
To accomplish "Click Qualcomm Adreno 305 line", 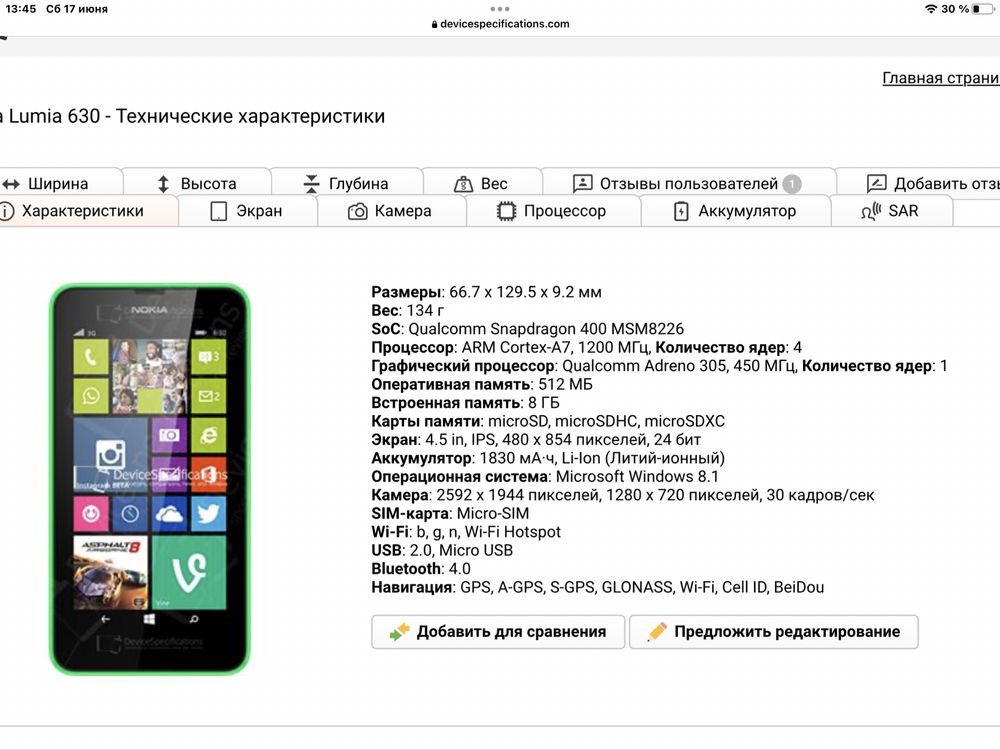I will [659, 366].
